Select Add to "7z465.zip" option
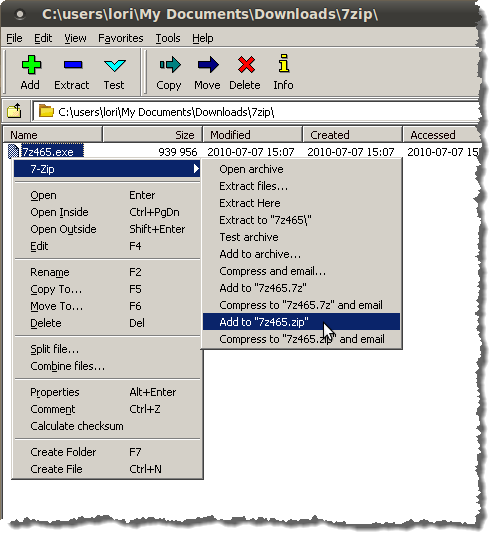Viewport: 497px width, 539px height. pos(301,322)
